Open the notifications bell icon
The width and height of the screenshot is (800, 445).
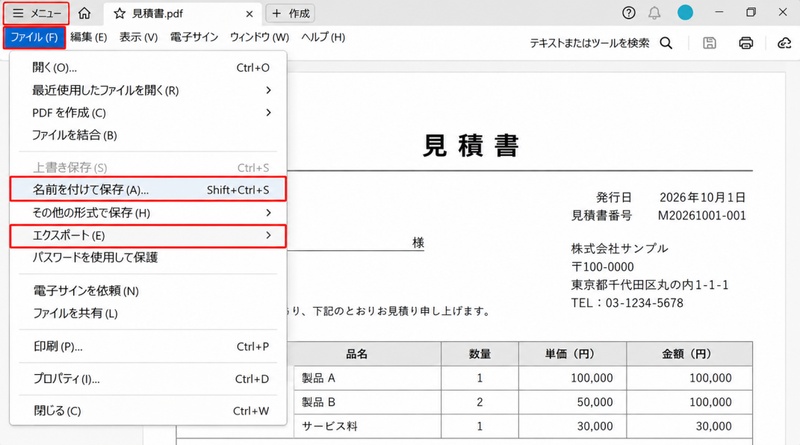point(654,13)
